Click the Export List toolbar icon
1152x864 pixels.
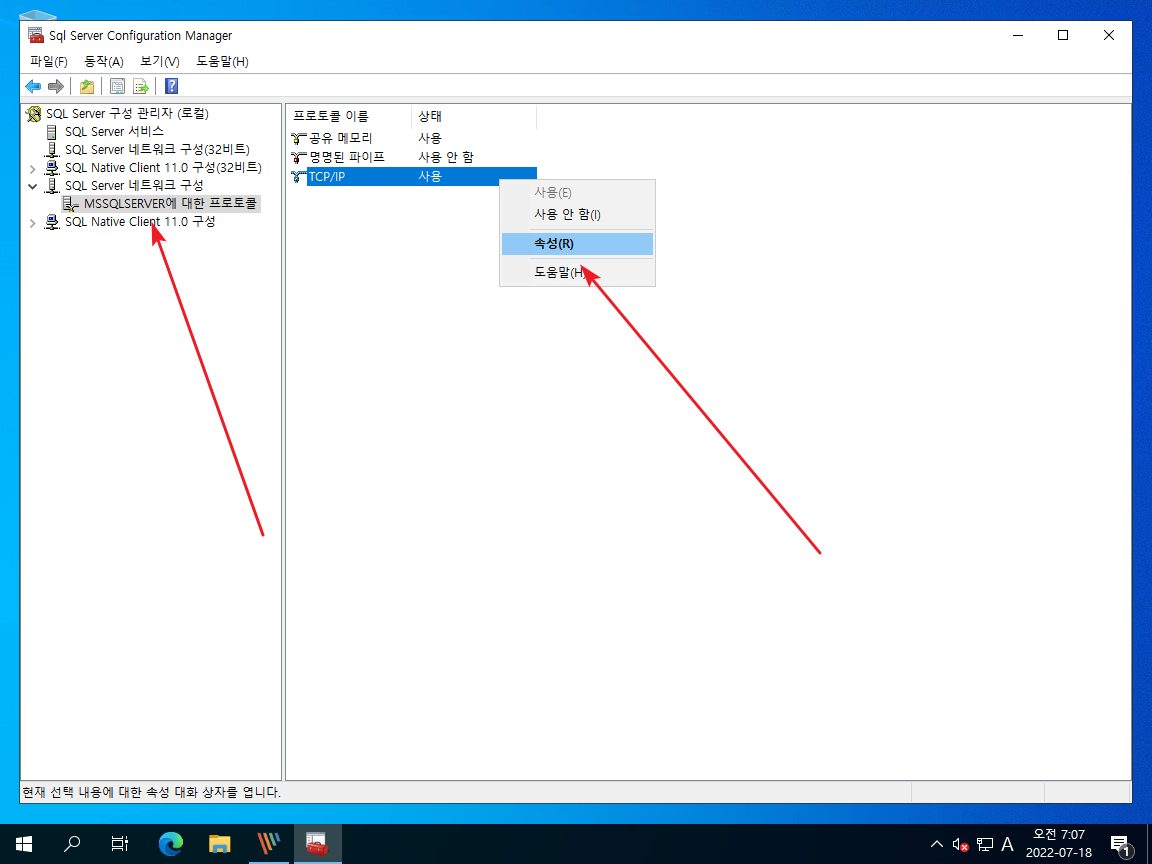141,87
